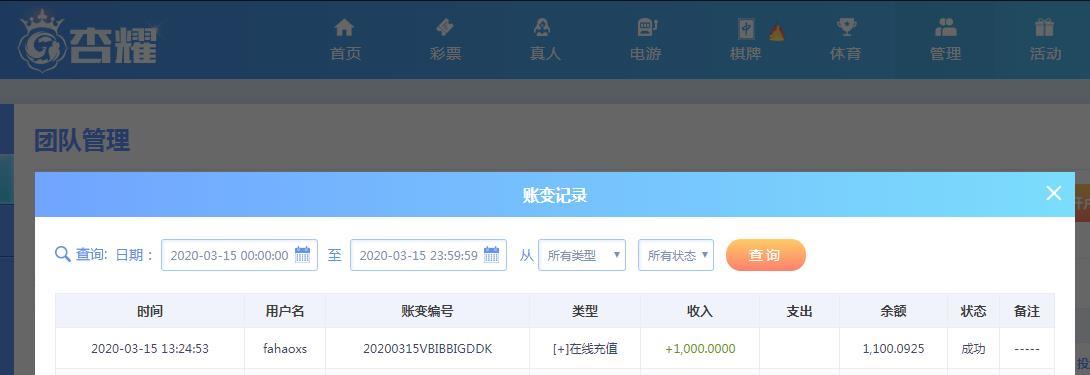Select the 真人 menu label
This screenshot has width=1090, height=375.
tap(544, 54)
